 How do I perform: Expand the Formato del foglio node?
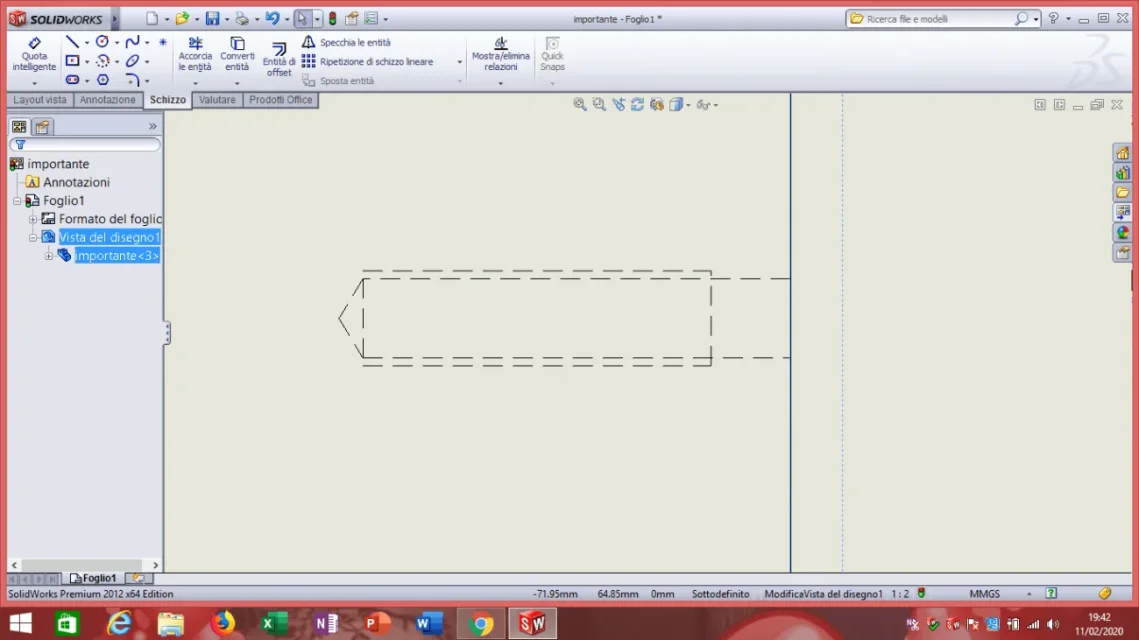[x=33, y=219]
